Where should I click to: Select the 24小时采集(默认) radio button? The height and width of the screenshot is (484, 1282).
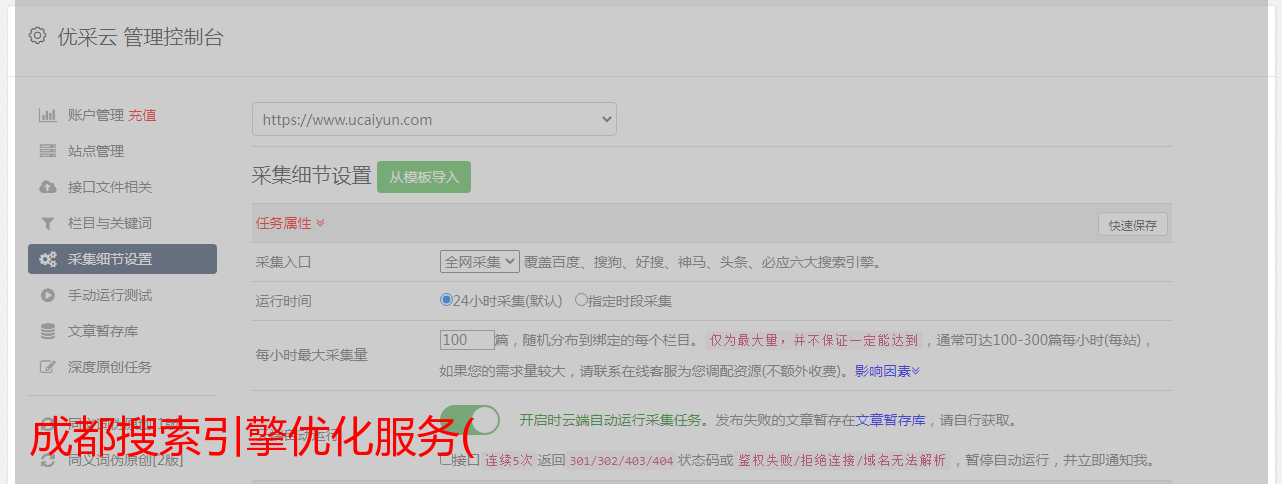pyautogui.click(x=446, y=299)
